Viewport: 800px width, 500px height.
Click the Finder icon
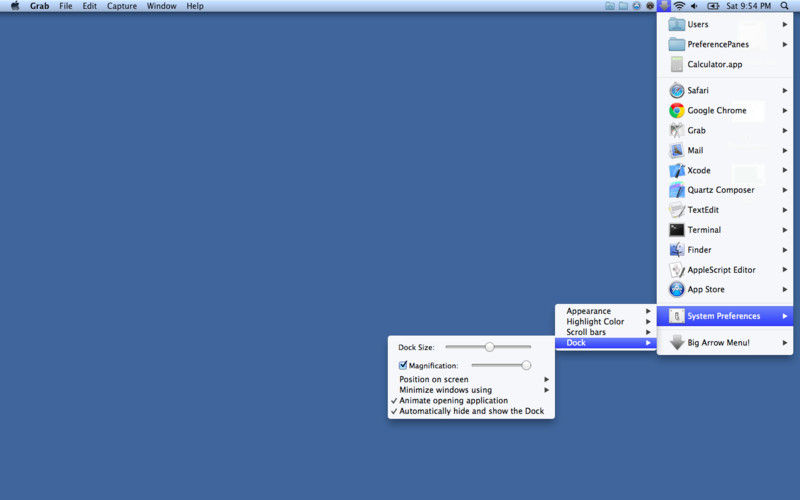pyautogui.click(x=677, y=249)
